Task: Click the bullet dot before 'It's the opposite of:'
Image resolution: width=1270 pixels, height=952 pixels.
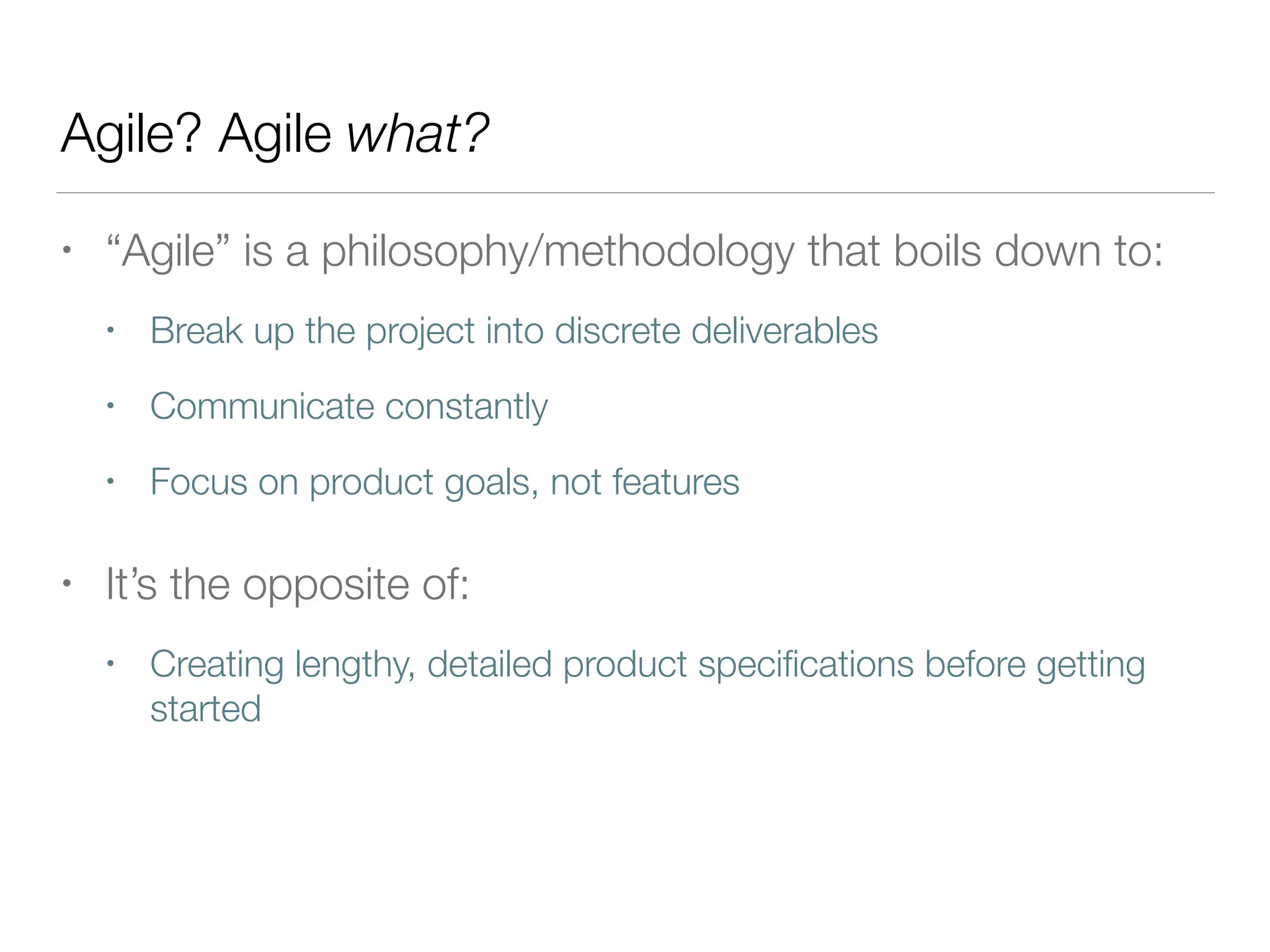Action: point(67,583)
